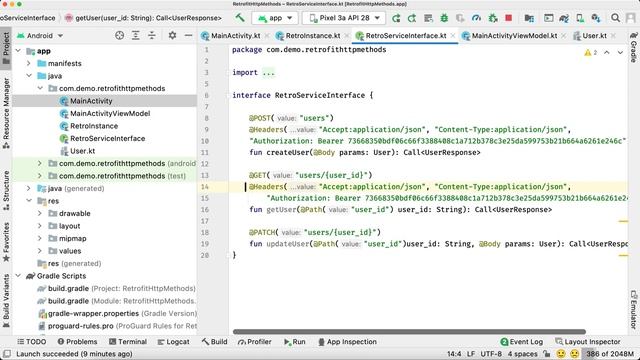This screenshot has width=640, height=360.
Task: Click Expand All icon in Project panel
Action: click(136, 36)
